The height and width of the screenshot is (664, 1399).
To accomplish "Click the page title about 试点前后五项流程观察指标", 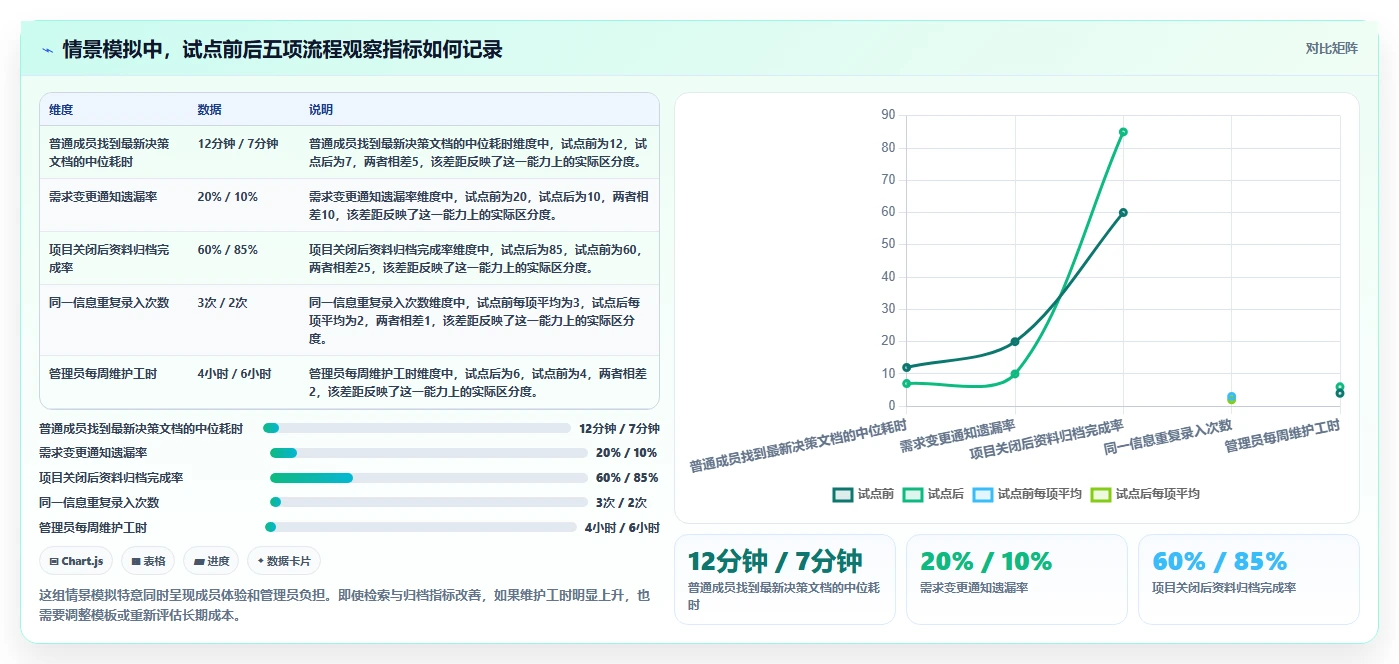I will (x=282, y=49).
